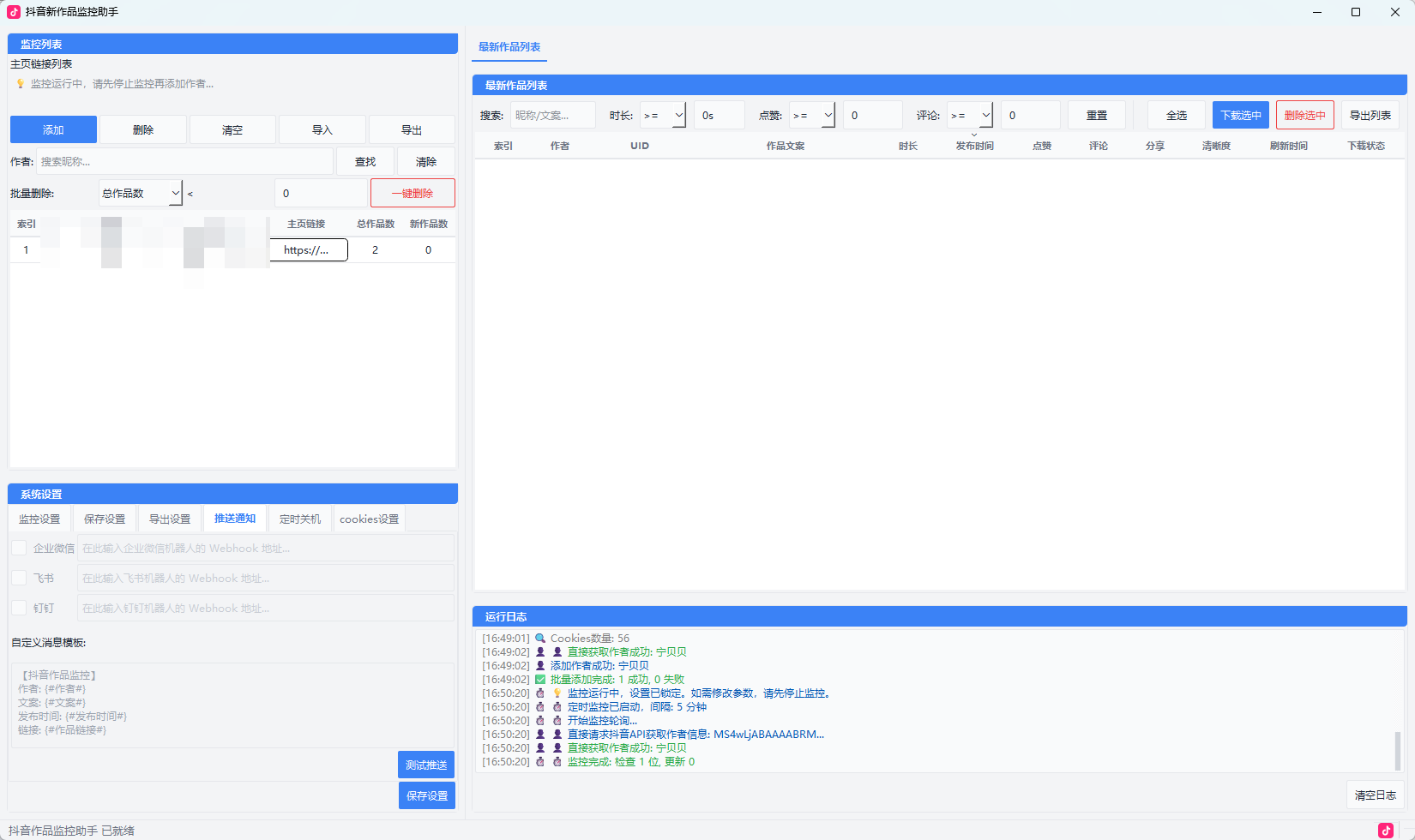This screenshot has height=840, width=1415.
Task: Click the 时长 column header in works table
Action: 908,146
